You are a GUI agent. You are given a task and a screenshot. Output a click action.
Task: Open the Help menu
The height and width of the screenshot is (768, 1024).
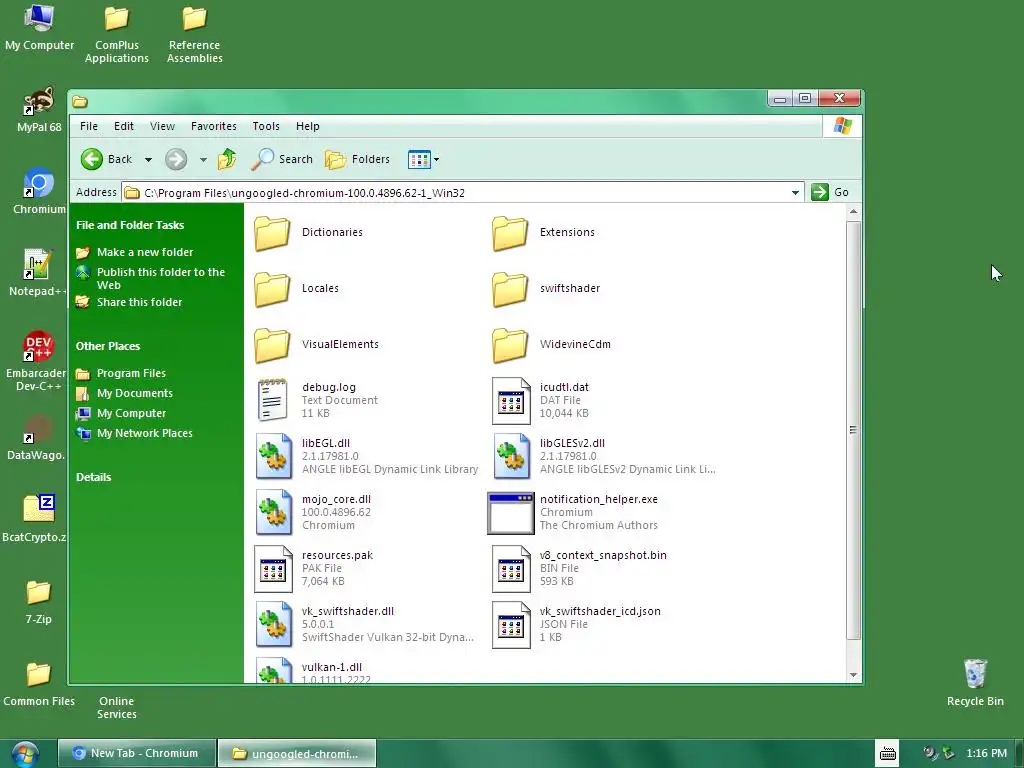308,126
